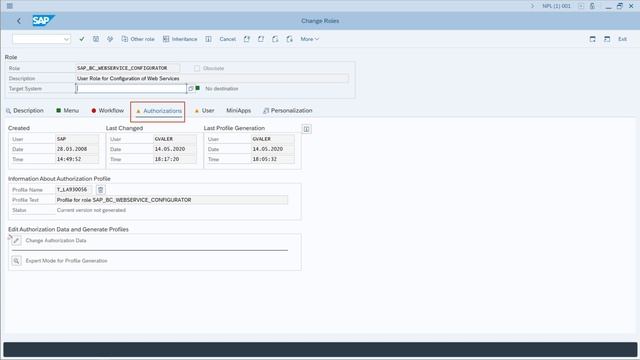Click the Other role button
Viewport: 640px width, 360px height.
138,39
